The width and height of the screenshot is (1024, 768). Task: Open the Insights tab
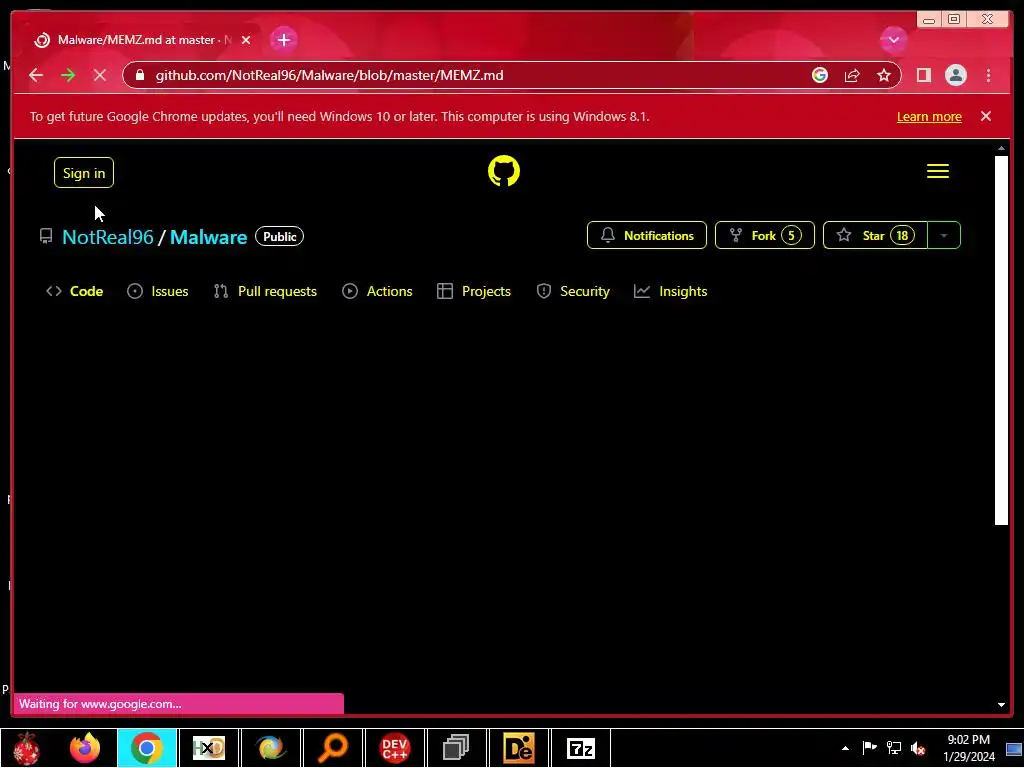pos(671,291)
